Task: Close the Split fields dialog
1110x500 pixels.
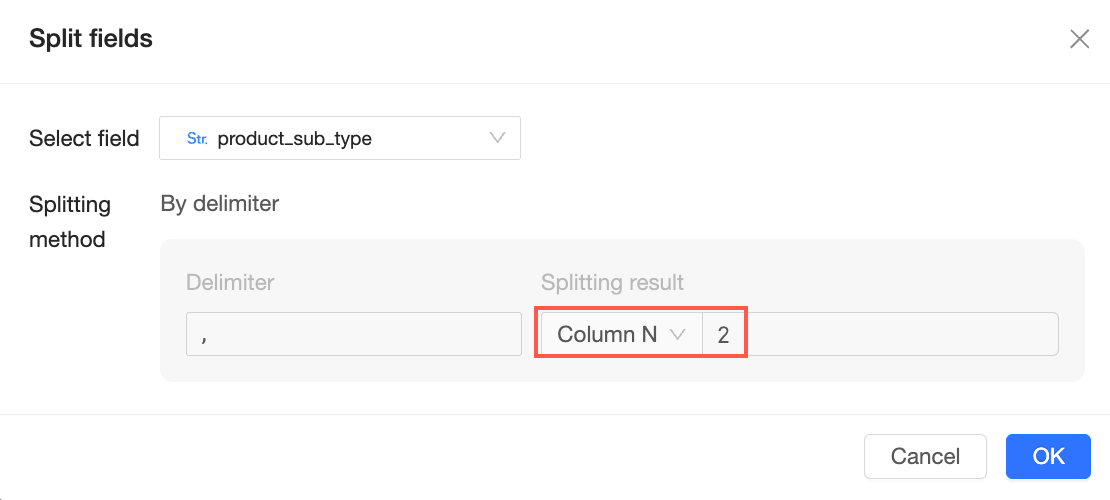Action: point(1079,39)
